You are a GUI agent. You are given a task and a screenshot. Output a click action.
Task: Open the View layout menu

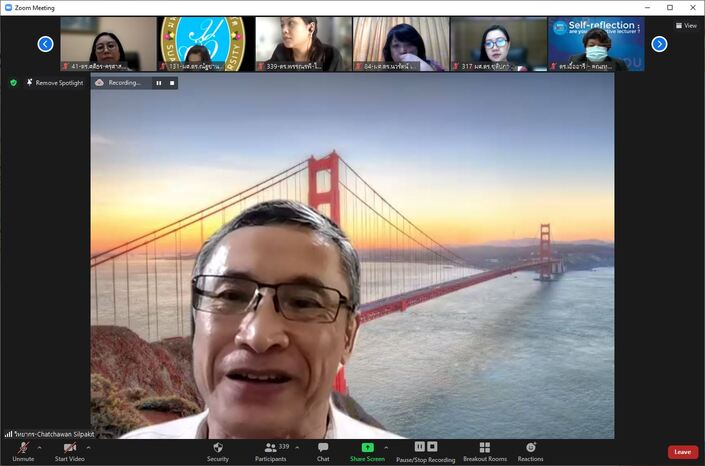[x=686, y=25]
